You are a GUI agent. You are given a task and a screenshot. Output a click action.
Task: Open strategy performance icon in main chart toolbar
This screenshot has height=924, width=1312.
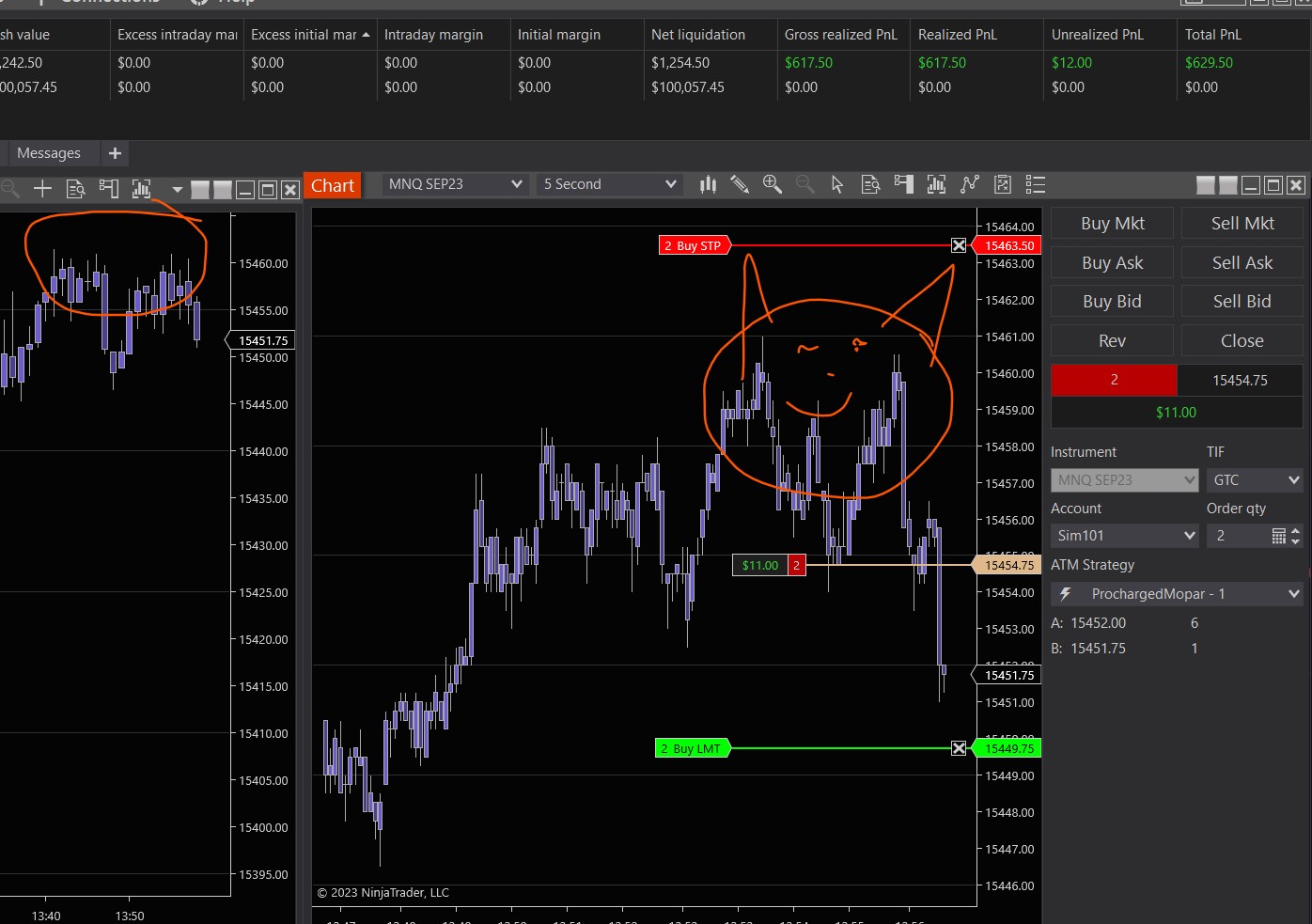[1003, 184]
